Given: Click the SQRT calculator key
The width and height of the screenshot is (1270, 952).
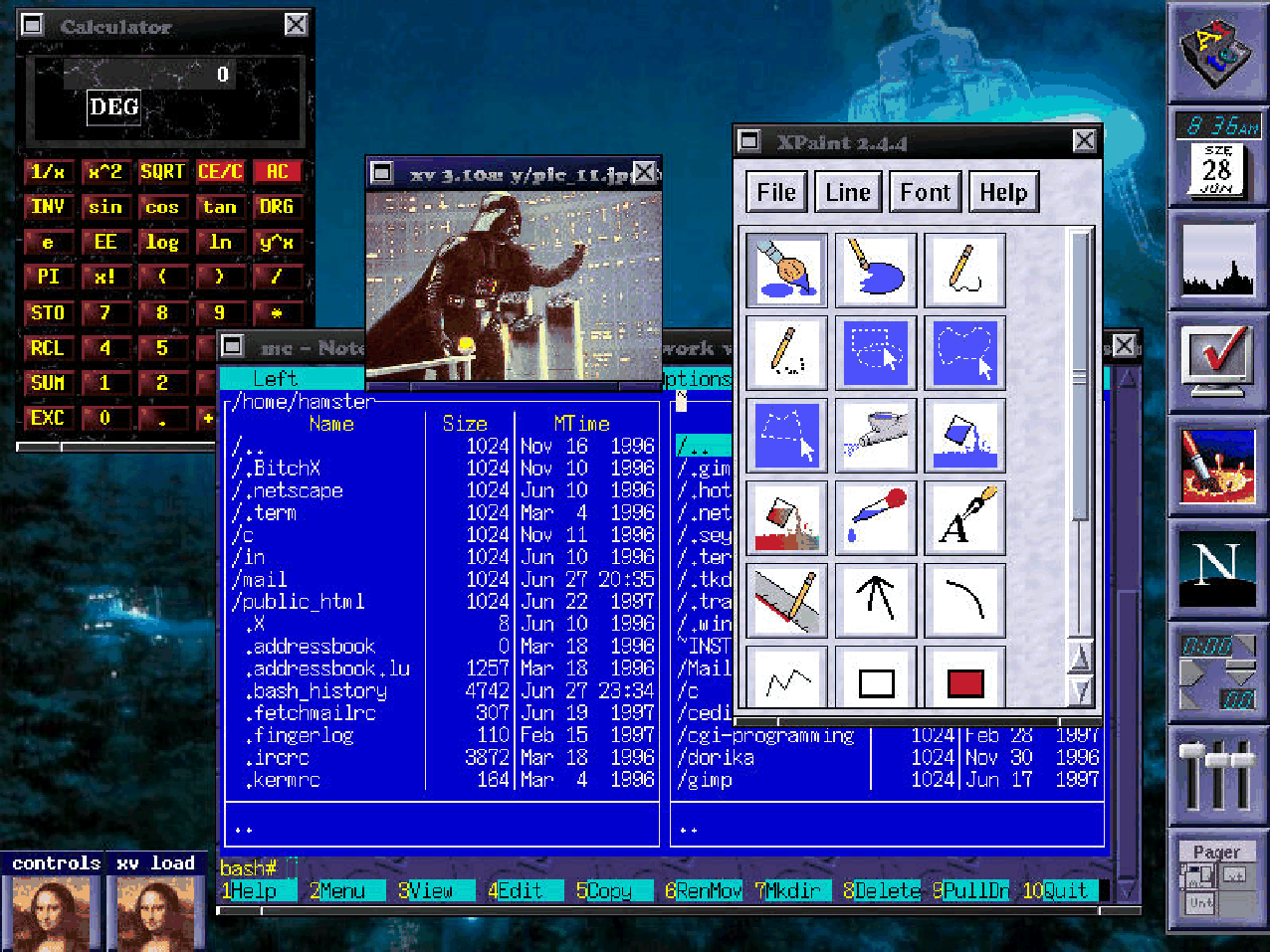Looking at the screenshot, I should coord(162,171).
